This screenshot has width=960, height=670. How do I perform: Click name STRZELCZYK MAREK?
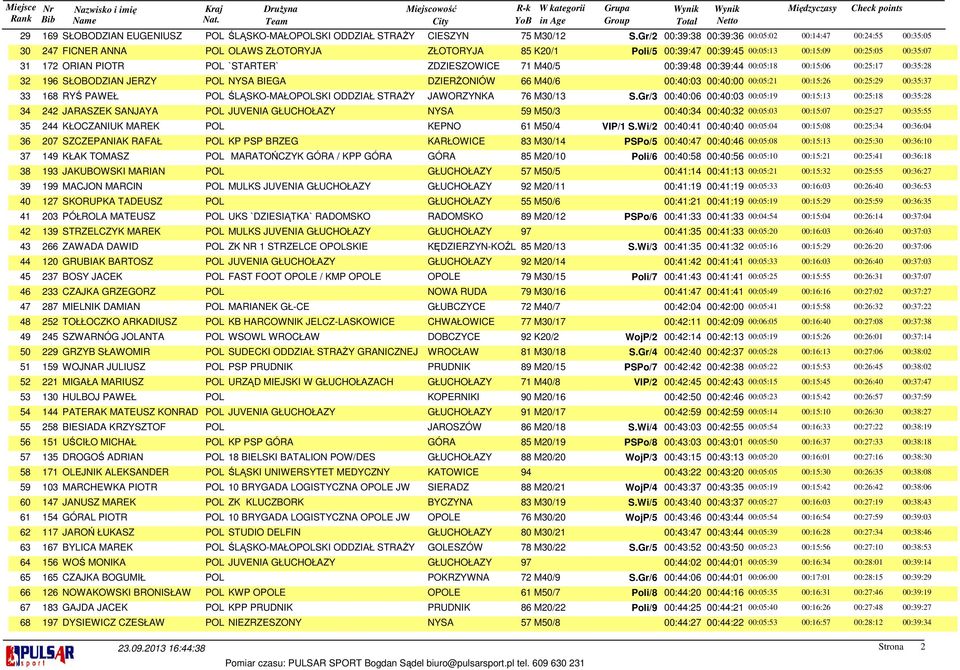coord(111,231)
